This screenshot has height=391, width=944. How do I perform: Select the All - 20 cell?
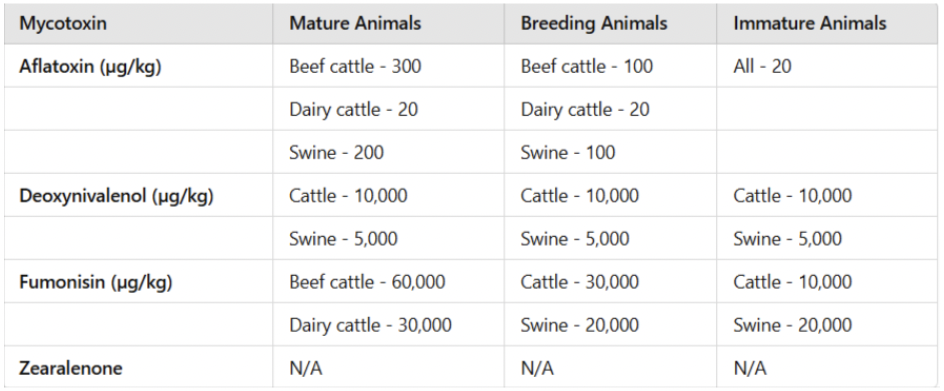click(762, 66)
